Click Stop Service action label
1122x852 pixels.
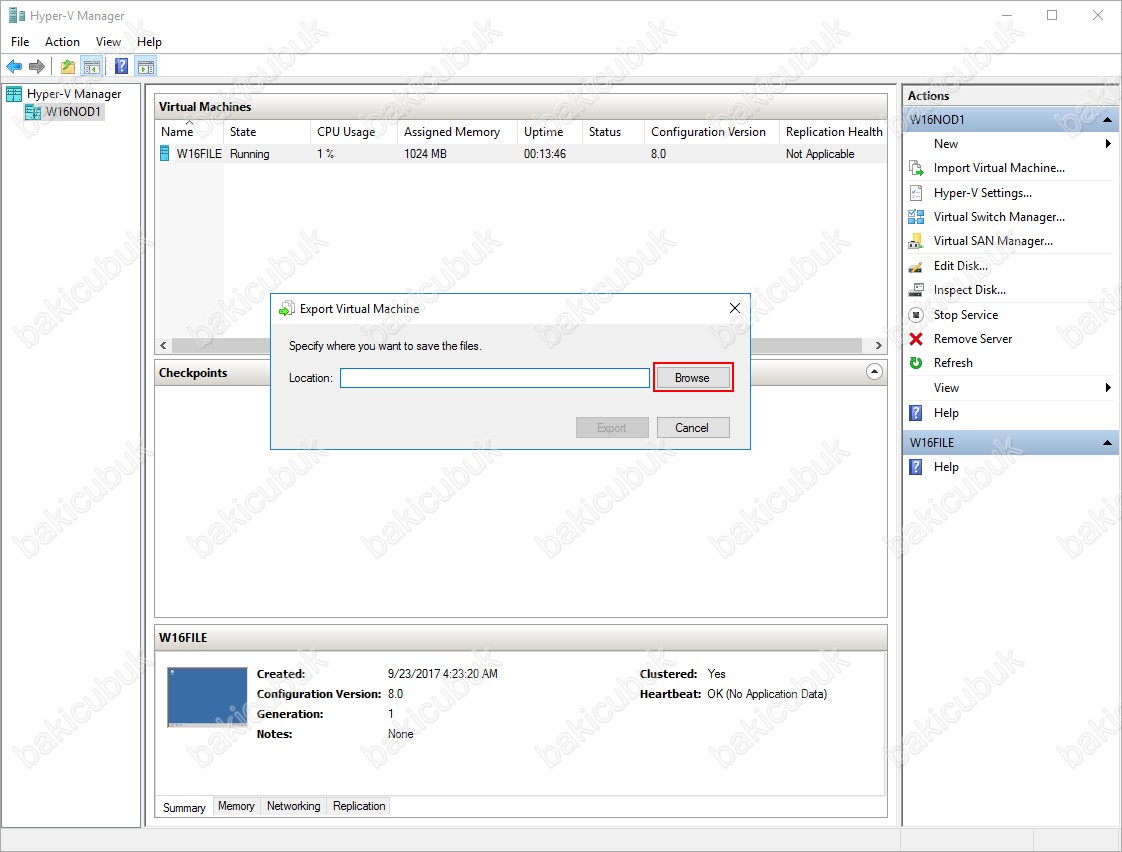[965, 315]
